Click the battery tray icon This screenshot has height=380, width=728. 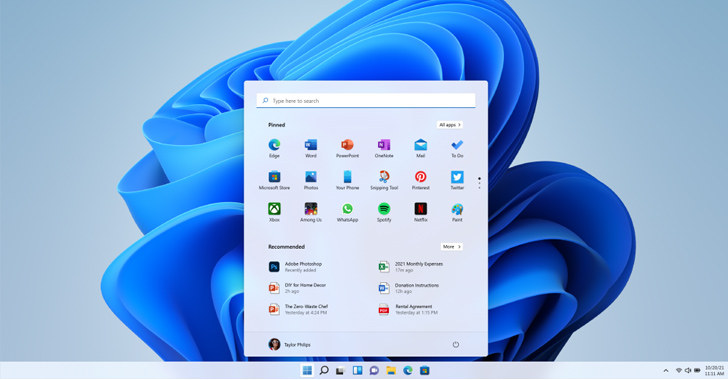[x=697, y=370]
